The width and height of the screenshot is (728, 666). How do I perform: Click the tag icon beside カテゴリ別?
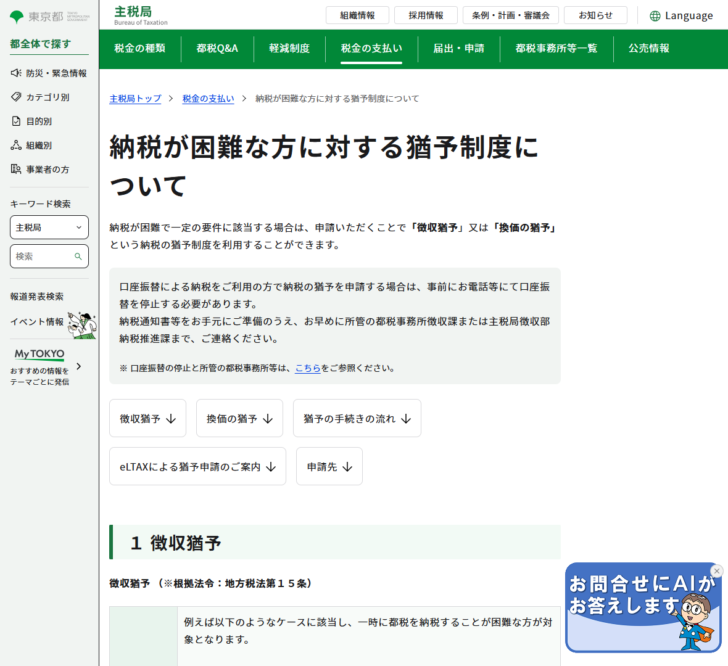(x=16, y=97)
